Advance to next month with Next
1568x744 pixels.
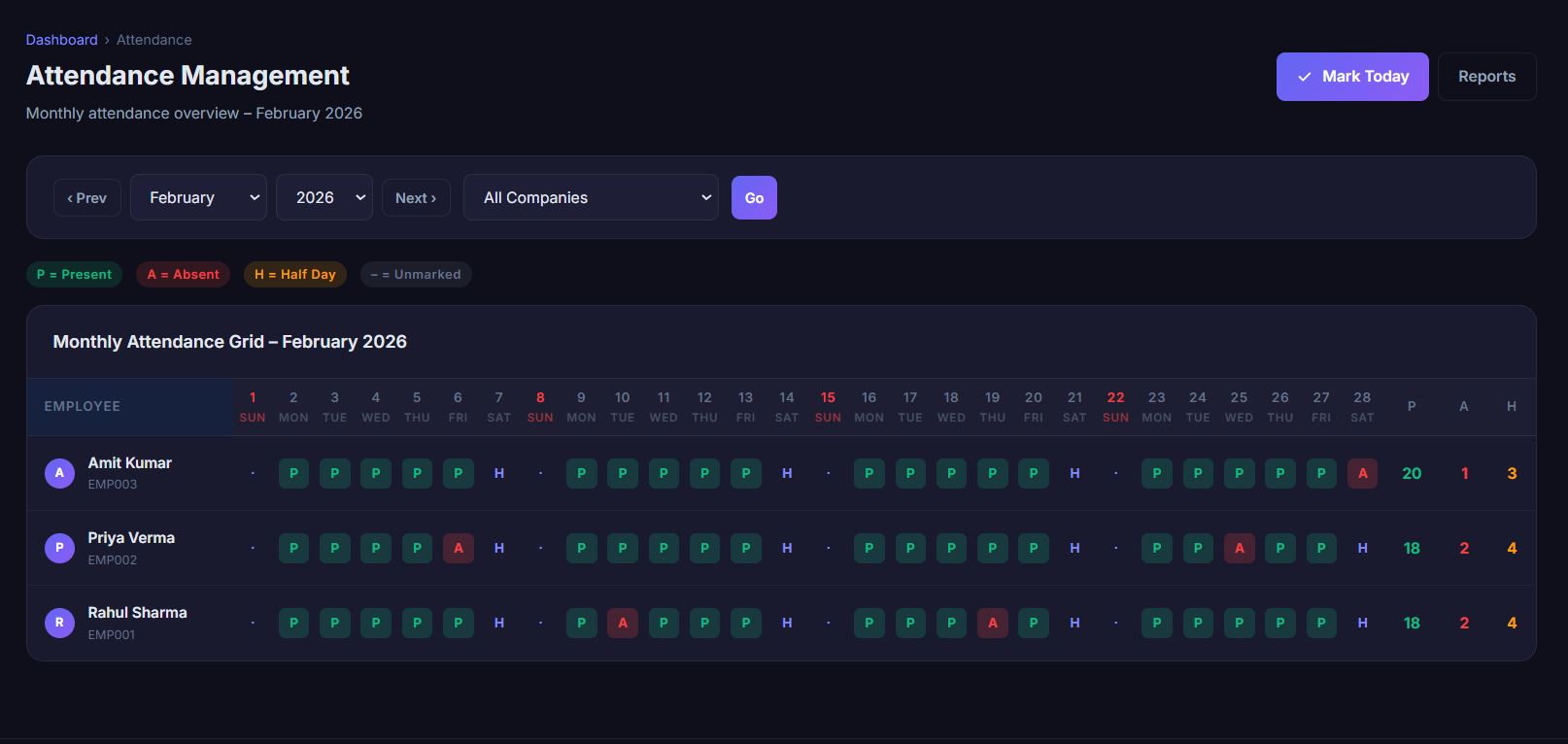tap(416, 197)
